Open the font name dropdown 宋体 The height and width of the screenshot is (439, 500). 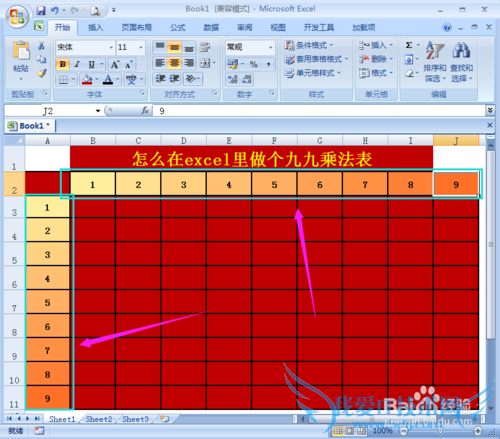coord(111,47)
